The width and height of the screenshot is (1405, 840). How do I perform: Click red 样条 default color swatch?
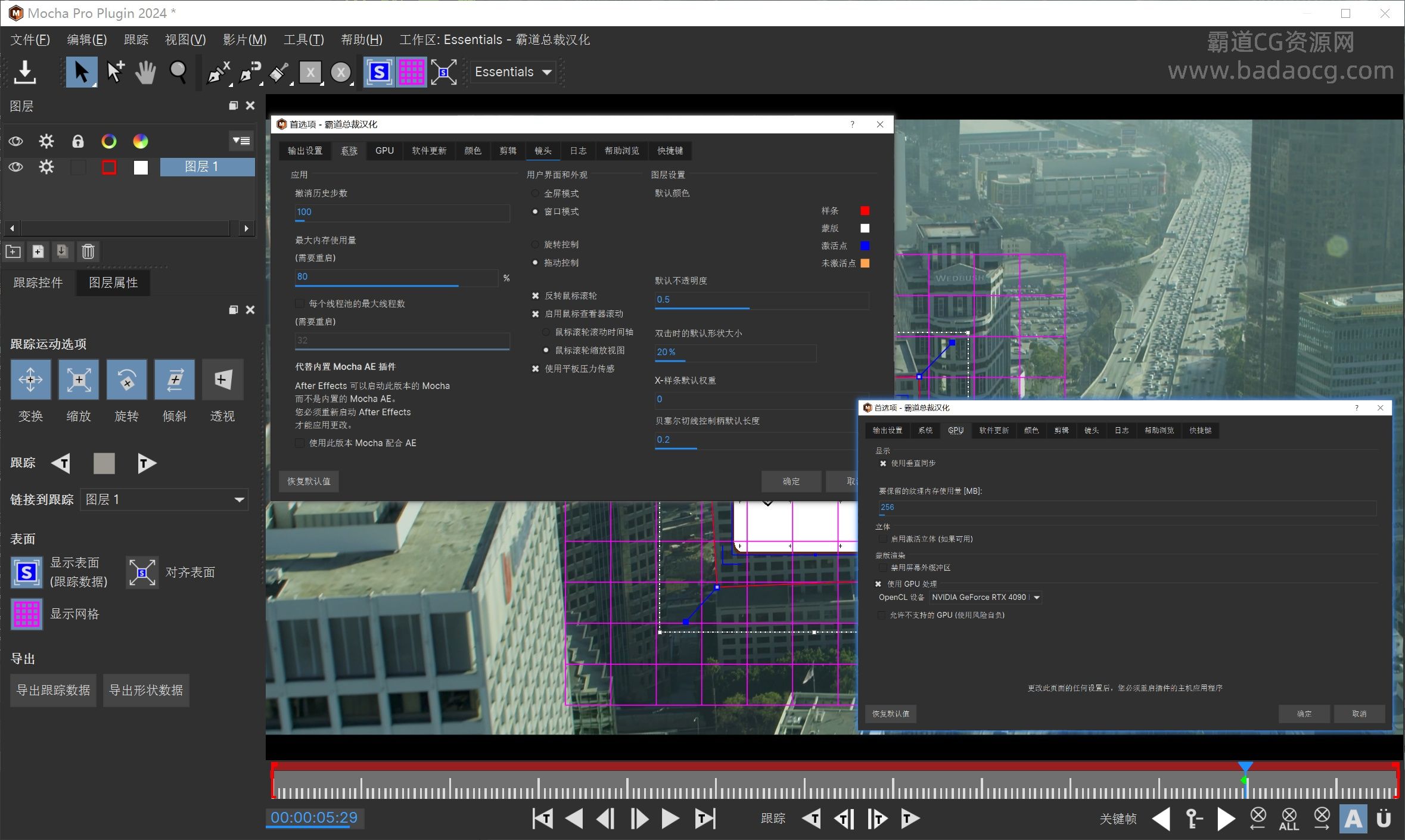pyautogui.click(x=865, y=211)
